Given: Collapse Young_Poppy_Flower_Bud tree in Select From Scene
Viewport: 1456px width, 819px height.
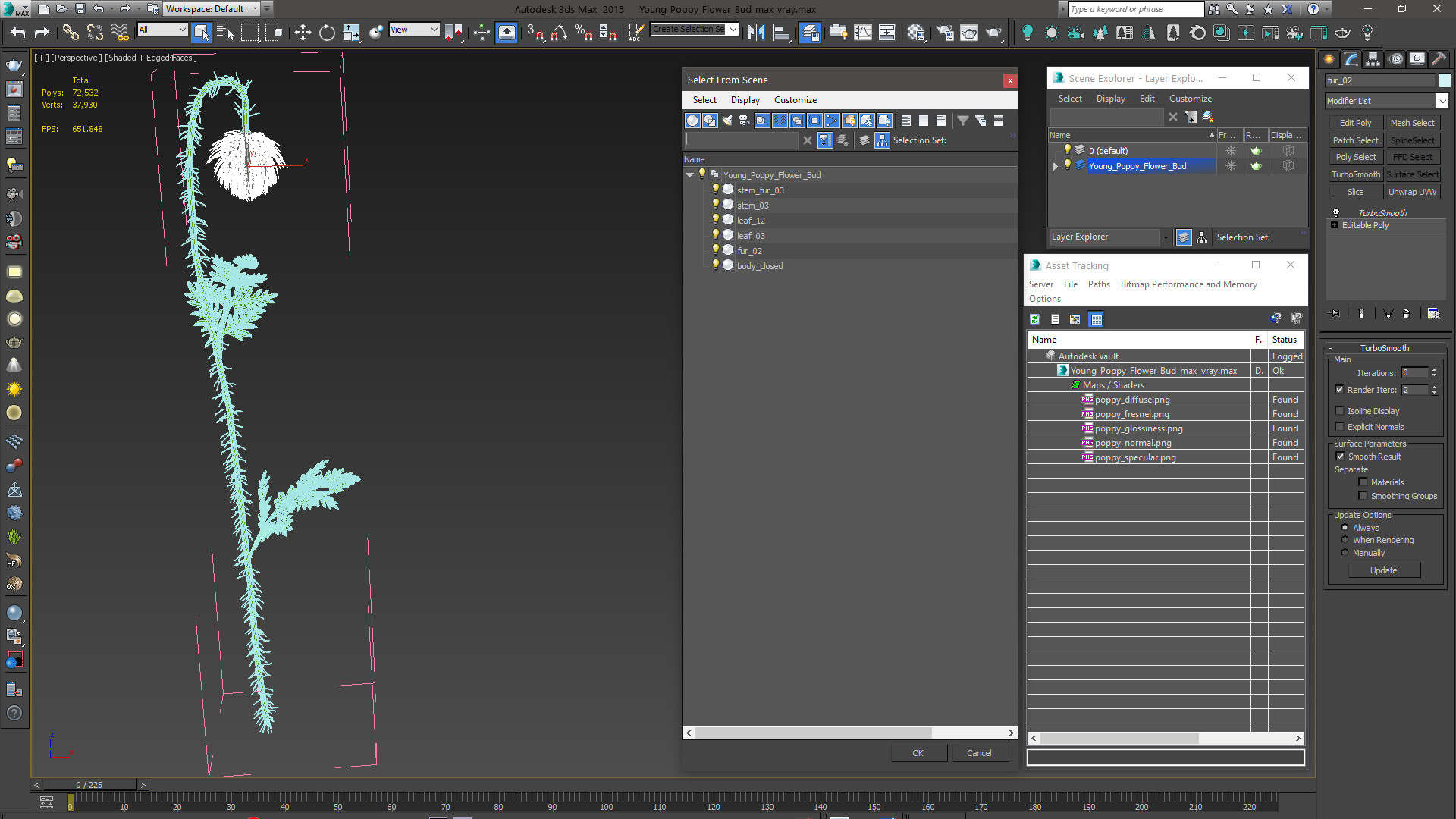Looking at the screenshot, I should 689,175.
